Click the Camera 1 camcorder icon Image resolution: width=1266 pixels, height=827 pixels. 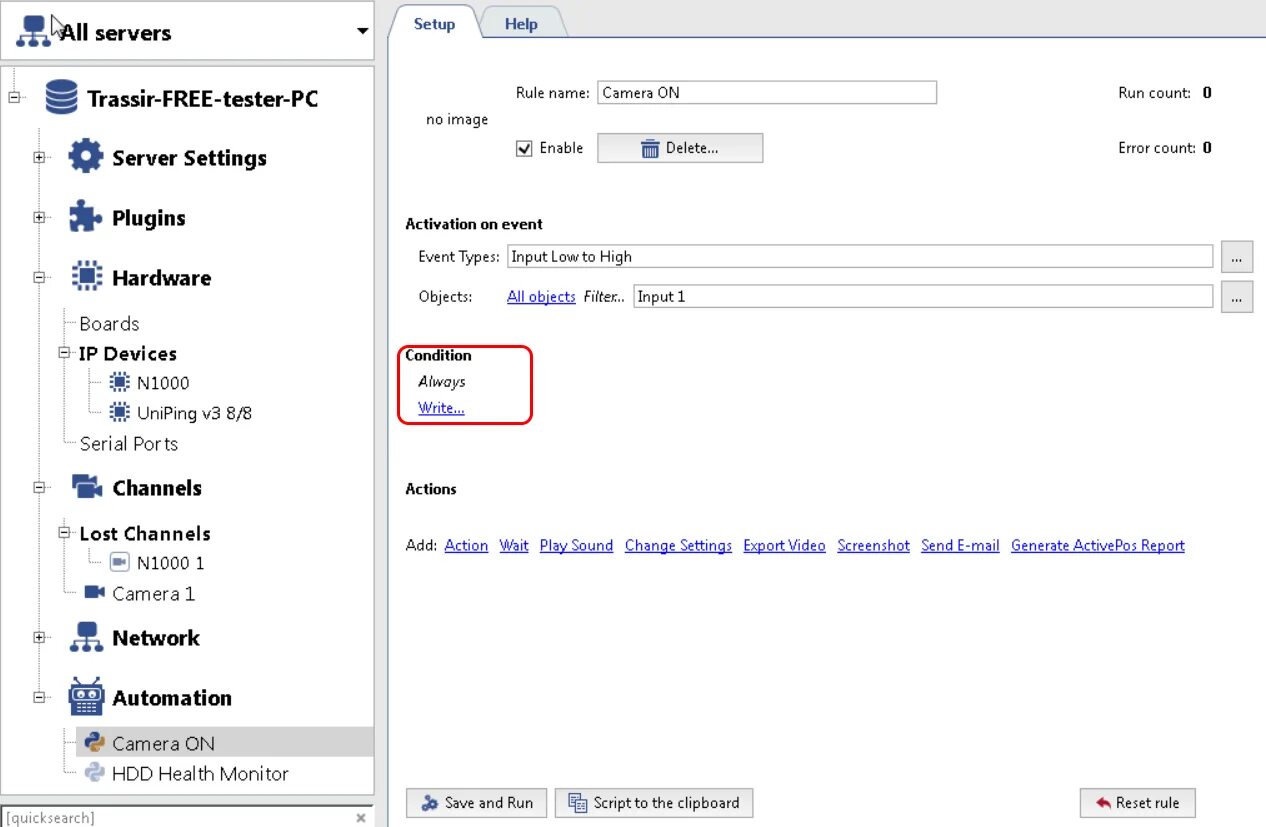[x=95, y=592]
